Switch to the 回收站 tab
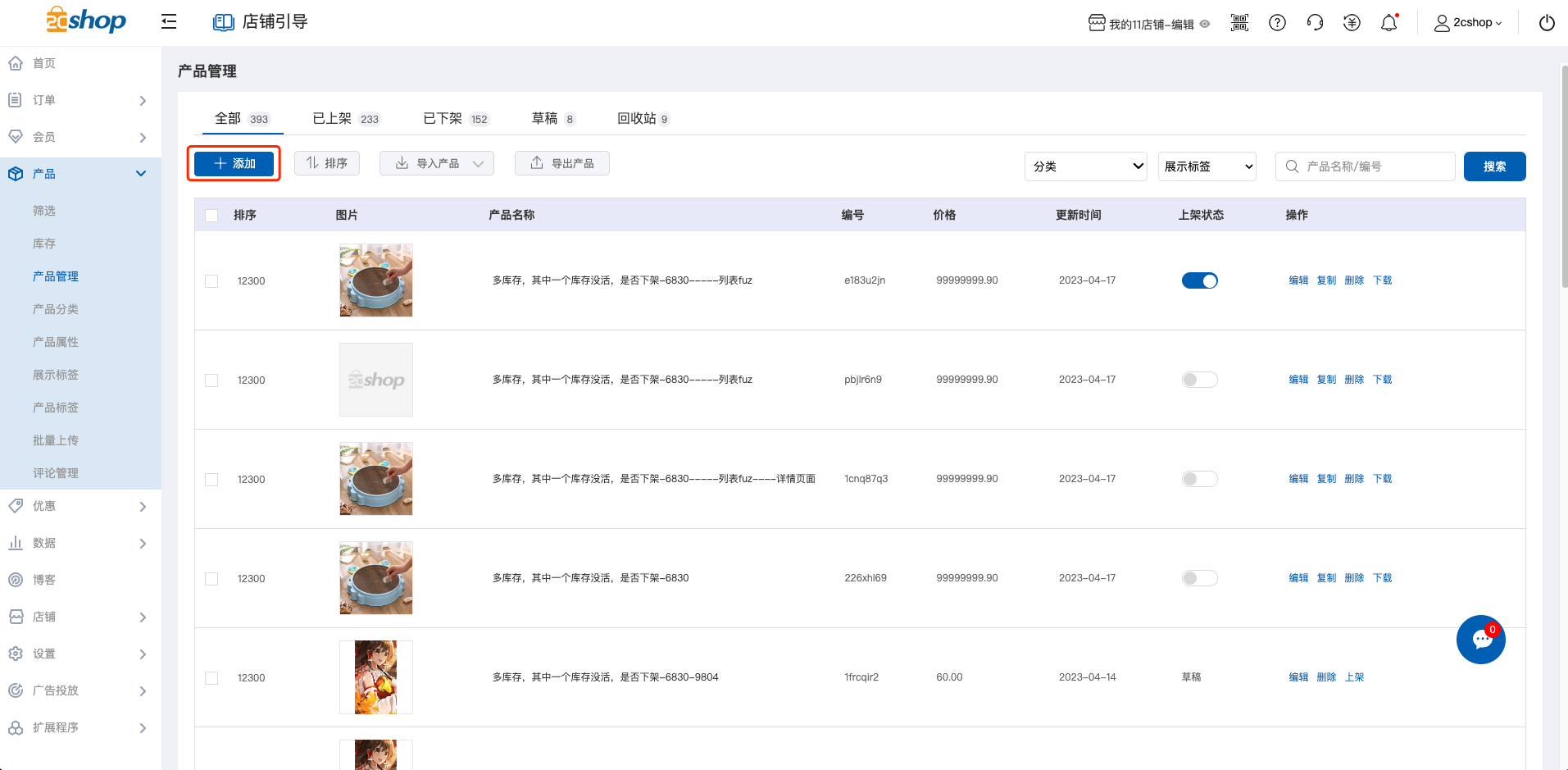1568x770 pixels. coord(643,119)
